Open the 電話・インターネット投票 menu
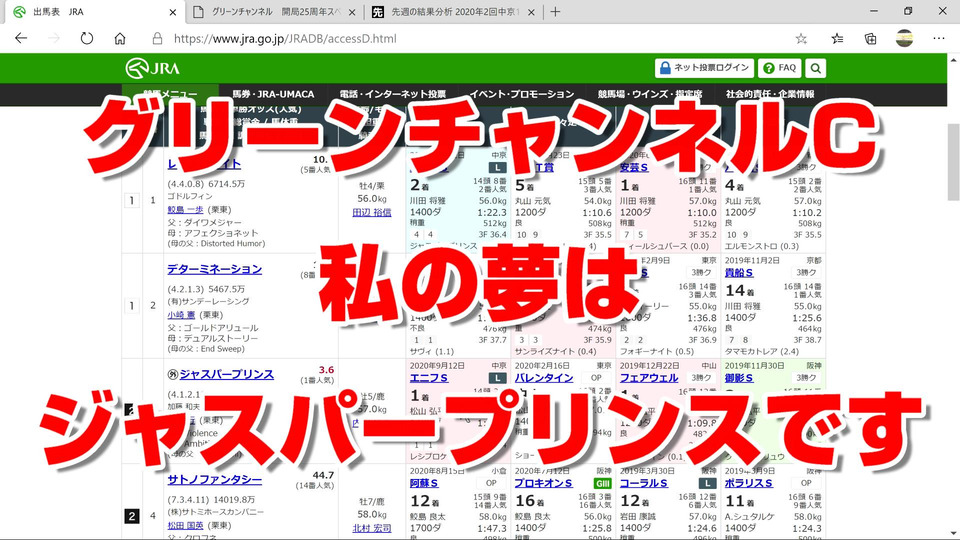Viewport: 960px width, 540px height. pyautogui.click(x=392, y=94)
